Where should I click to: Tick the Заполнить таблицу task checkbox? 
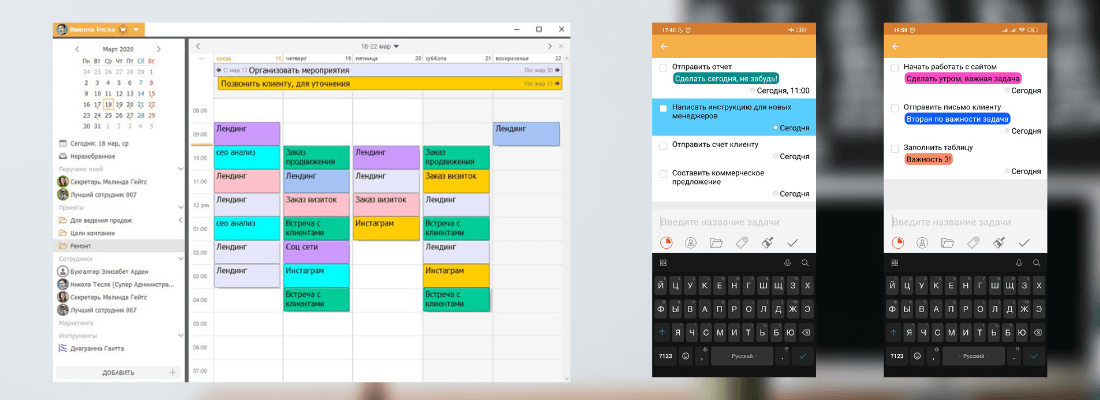pos(894,148)
